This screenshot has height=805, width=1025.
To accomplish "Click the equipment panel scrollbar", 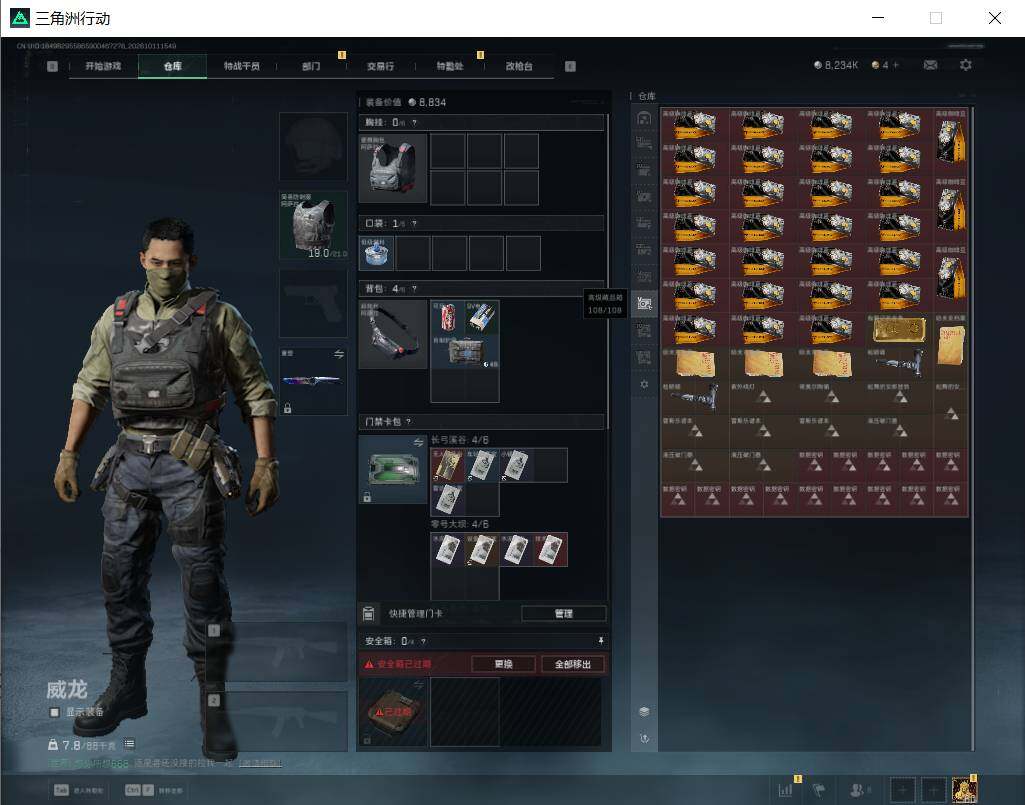I will click(x=609, y=271).
